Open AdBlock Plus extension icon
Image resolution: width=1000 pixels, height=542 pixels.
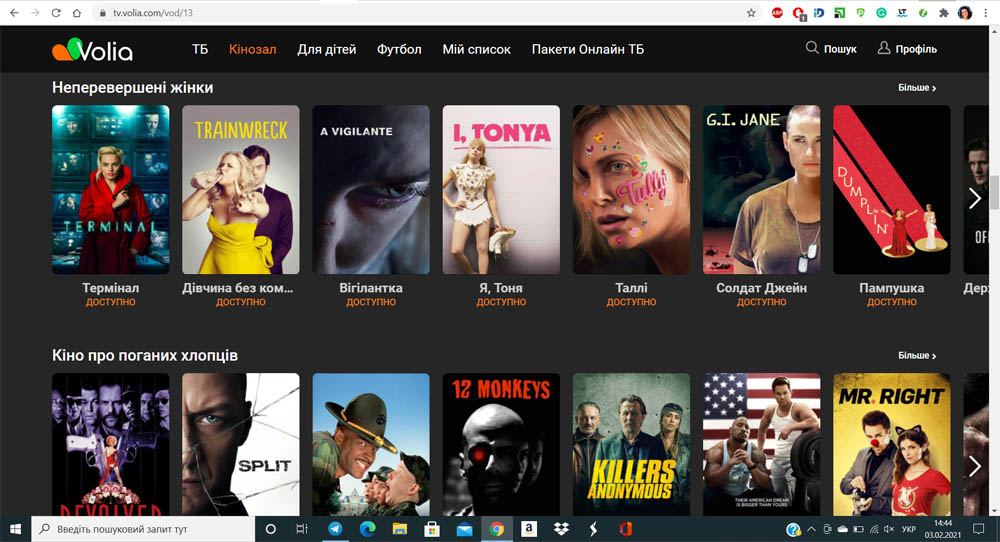(777, 13)
